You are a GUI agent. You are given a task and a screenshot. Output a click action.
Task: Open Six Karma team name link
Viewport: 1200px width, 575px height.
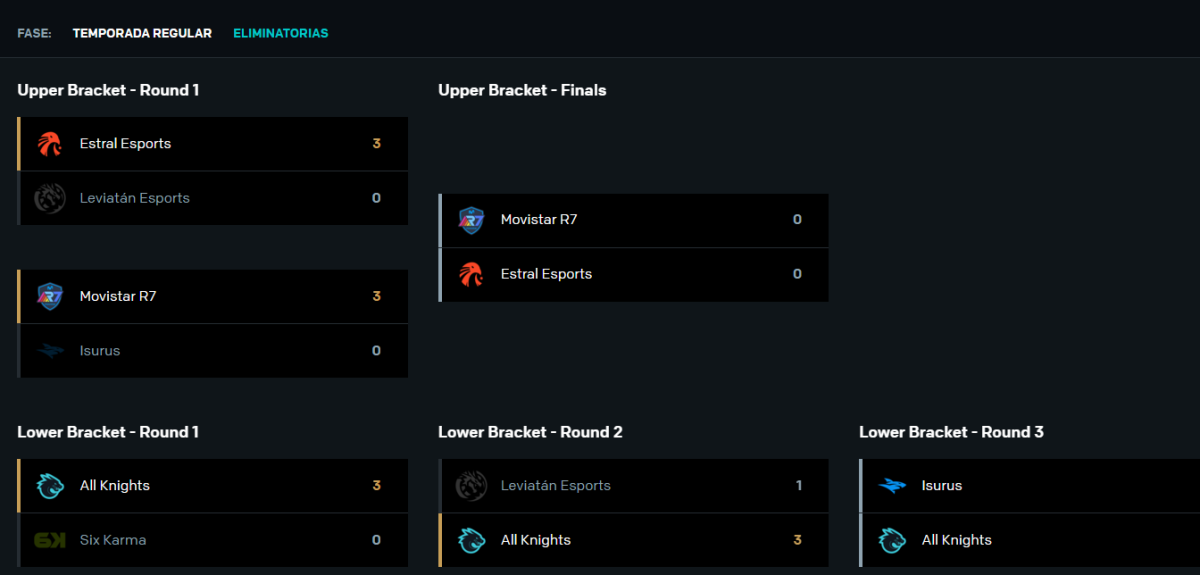(x=113, y=540)
